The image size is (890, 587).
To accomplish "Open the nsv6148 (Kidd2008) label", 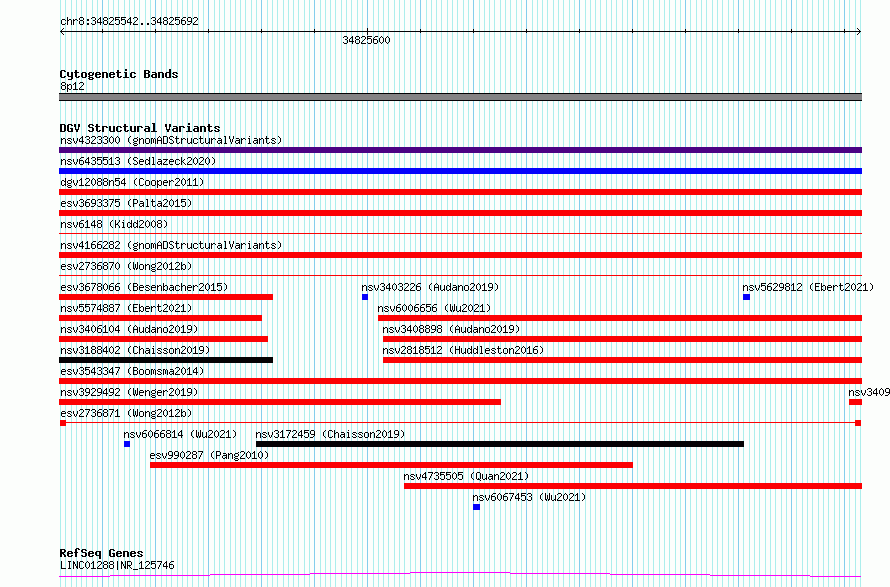I will pyautogui.click(x=114, y=224).
